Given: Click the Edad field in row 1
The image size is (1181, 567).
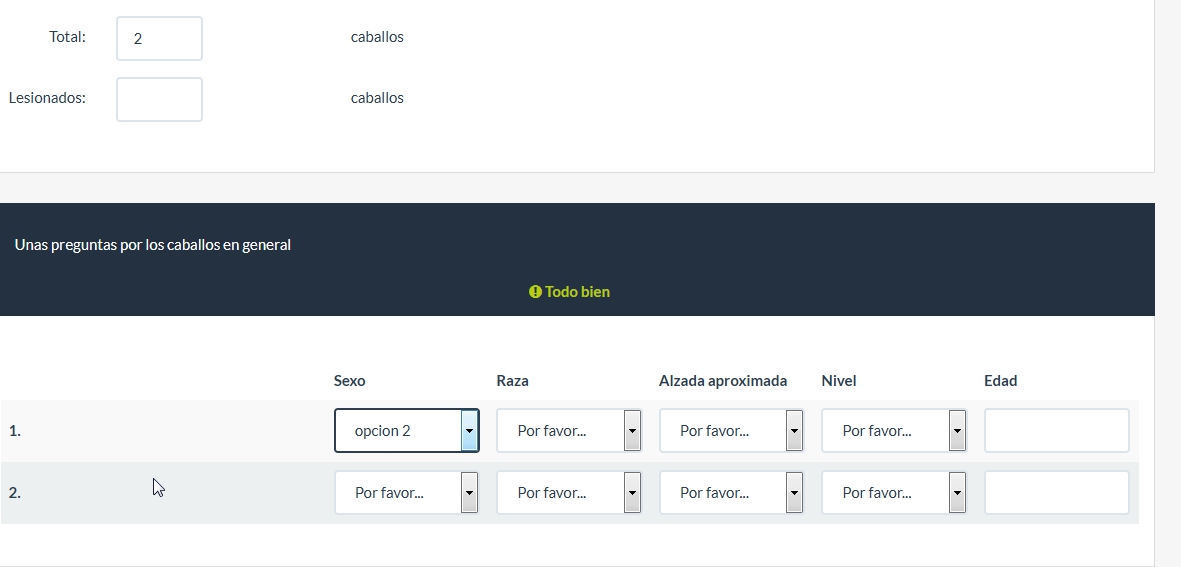Looking at the screenshot, I should coord(1056,431).
